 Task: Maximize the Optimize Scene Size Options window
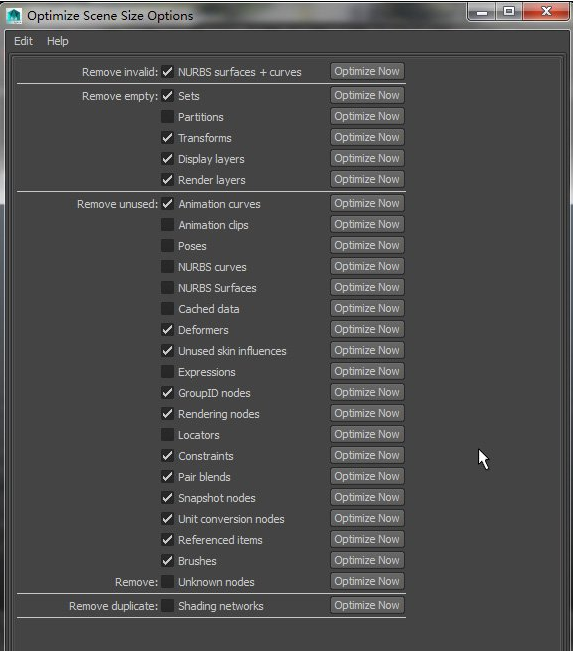509,12
